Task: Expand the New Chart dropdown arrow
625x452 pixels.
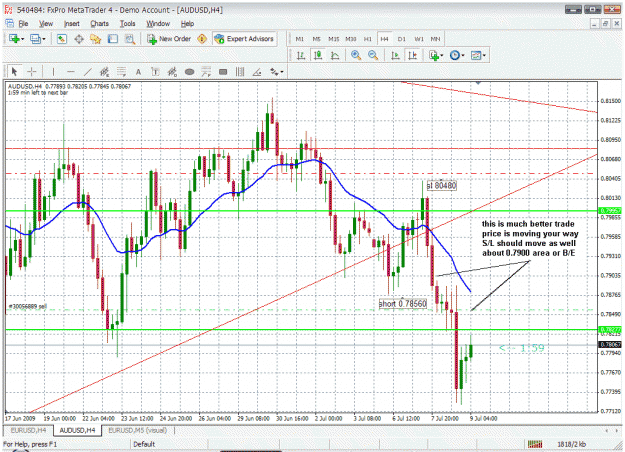Action: pyautogui.click(x=23, y=39)
